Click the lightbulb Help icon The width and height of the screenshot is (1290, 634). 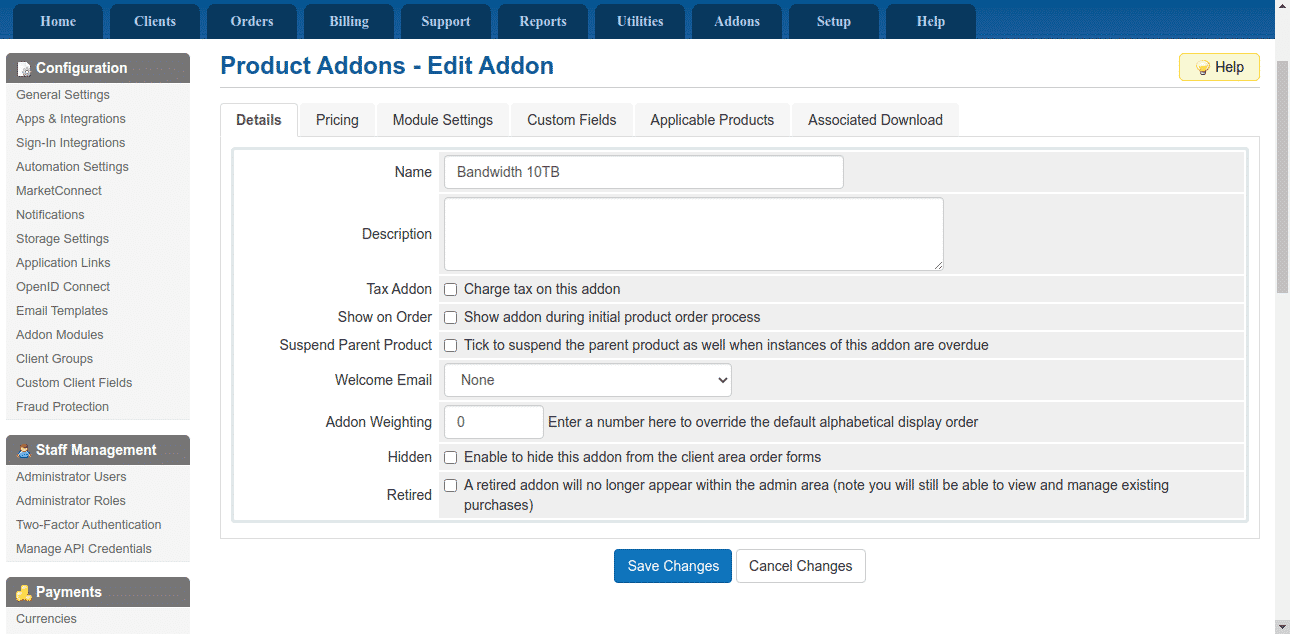1203,68
